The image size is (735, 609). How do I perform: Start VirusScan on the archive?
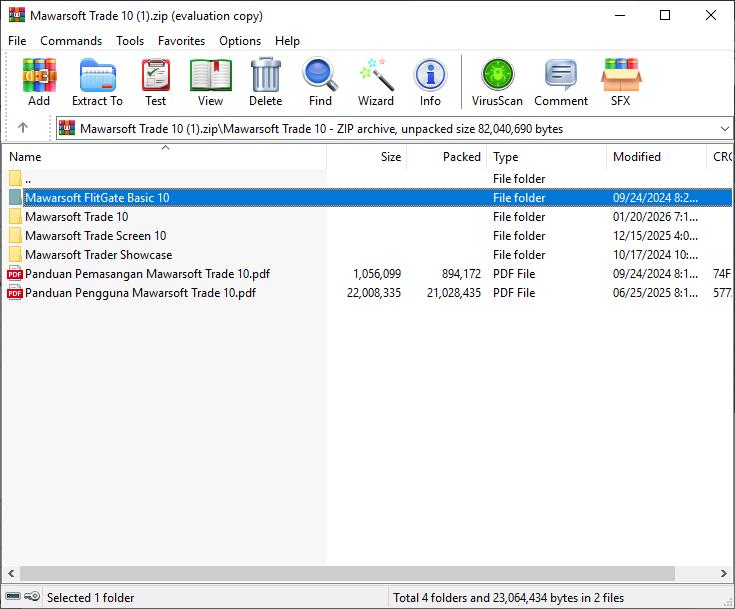click(497, 82)
